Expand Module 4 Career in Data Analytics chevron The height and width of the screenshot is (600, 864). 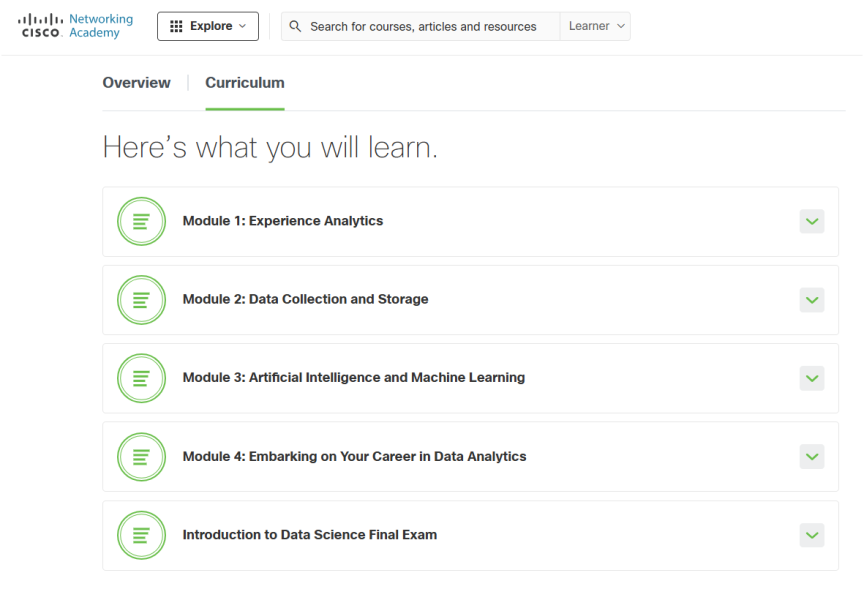click(x=812, y=457)
